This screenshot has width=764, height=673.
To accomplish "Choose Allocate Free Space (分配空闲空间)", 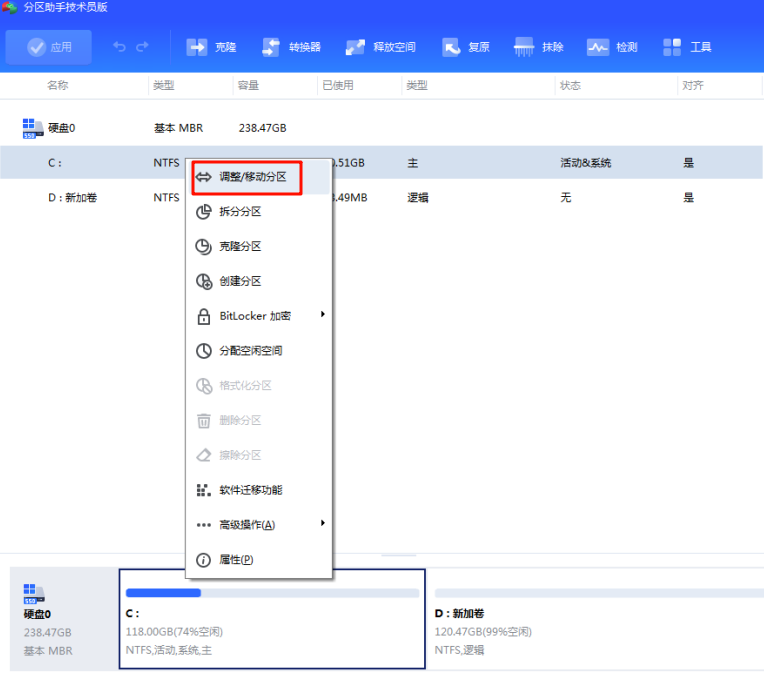I will point(250,351).
